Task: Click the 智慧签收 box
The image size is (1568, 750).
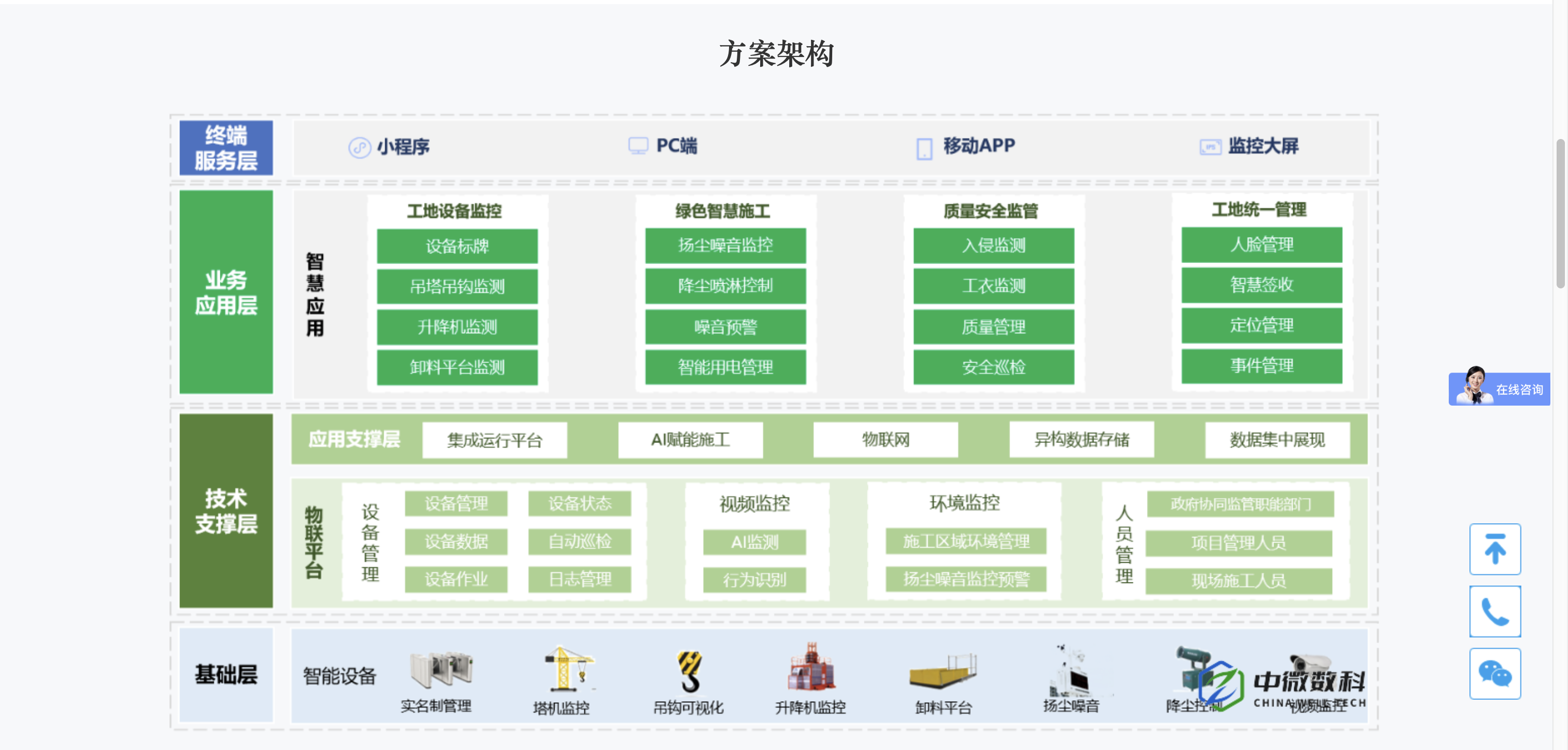Action: [x=1262, y=285]
